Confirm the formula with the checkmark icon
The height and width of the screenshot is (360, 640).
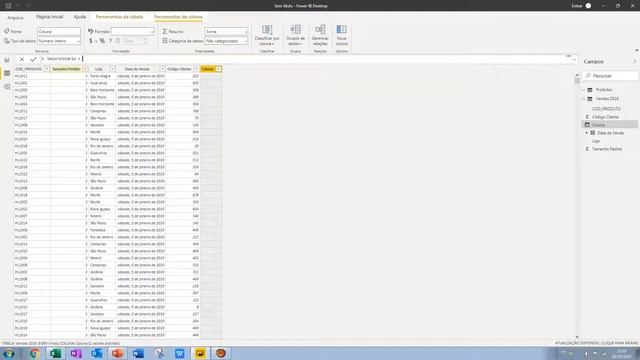(x=33, y=59)
